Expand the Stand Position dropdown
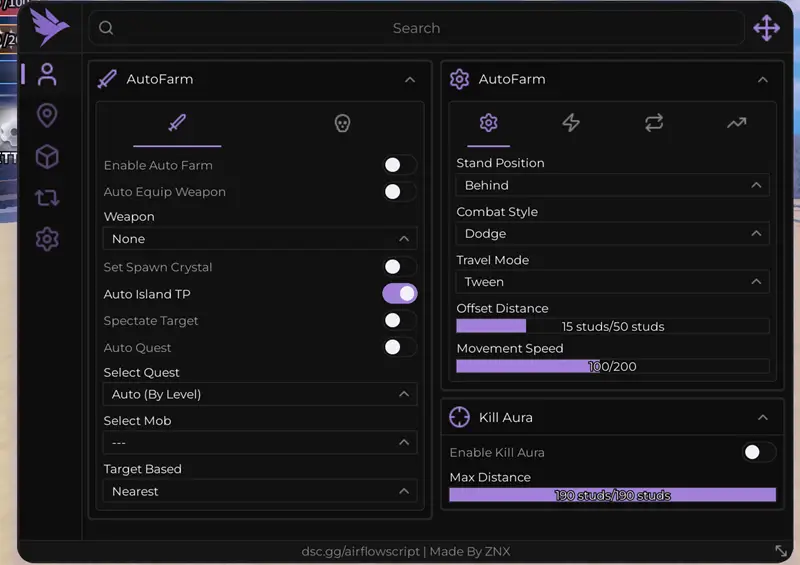The height and width of the screenshot is (565, 800). 612,185
